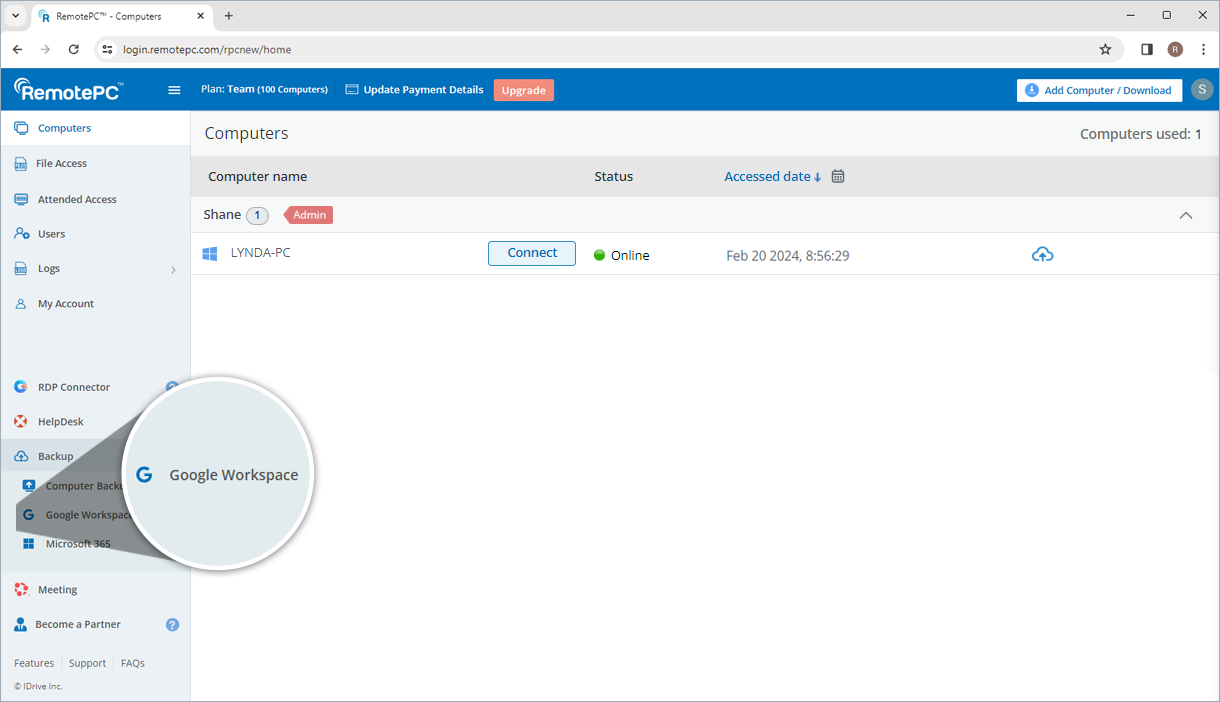Click the forward navigation arrow
This screenshot has width=1220, height=702.
tap(45, 49)
